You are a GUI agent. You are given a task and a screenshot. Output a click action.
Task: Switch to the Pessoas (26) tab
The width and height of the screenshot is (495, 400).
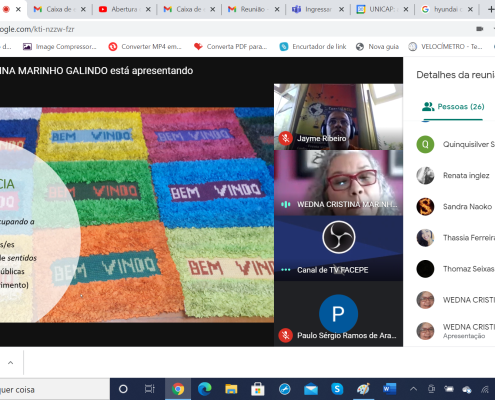click(x=453, y=107)
